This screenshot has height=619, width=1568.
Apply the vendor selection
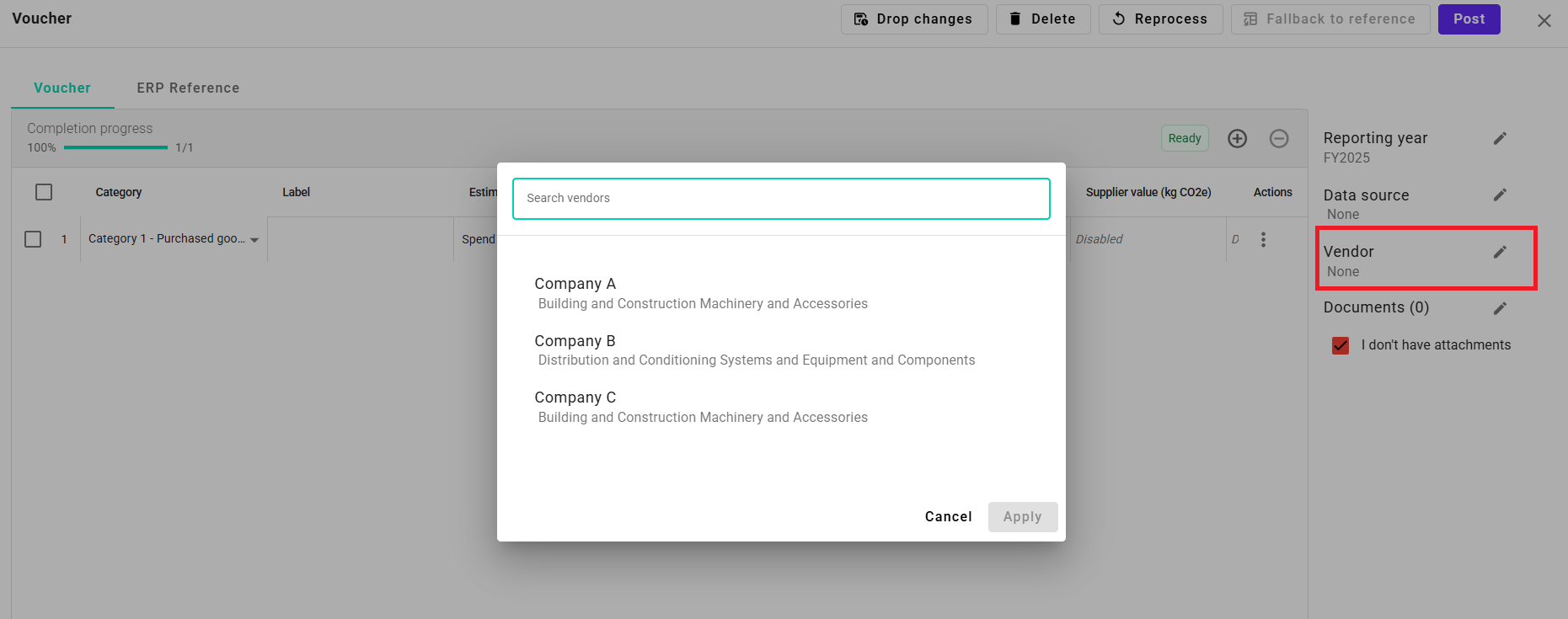tap(1023, 516)
